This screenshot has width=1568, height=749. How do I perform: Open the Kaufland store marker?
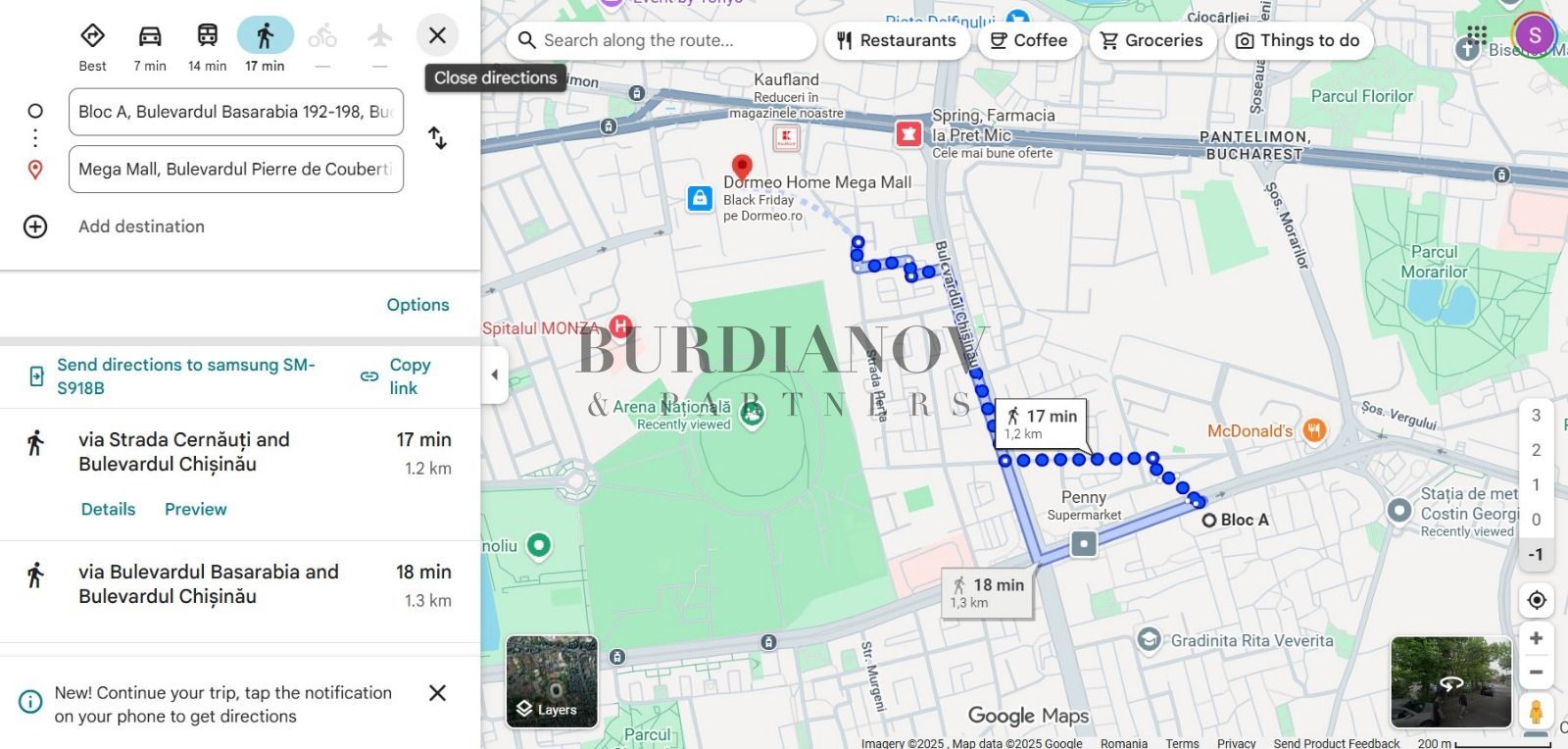[785, 137]
